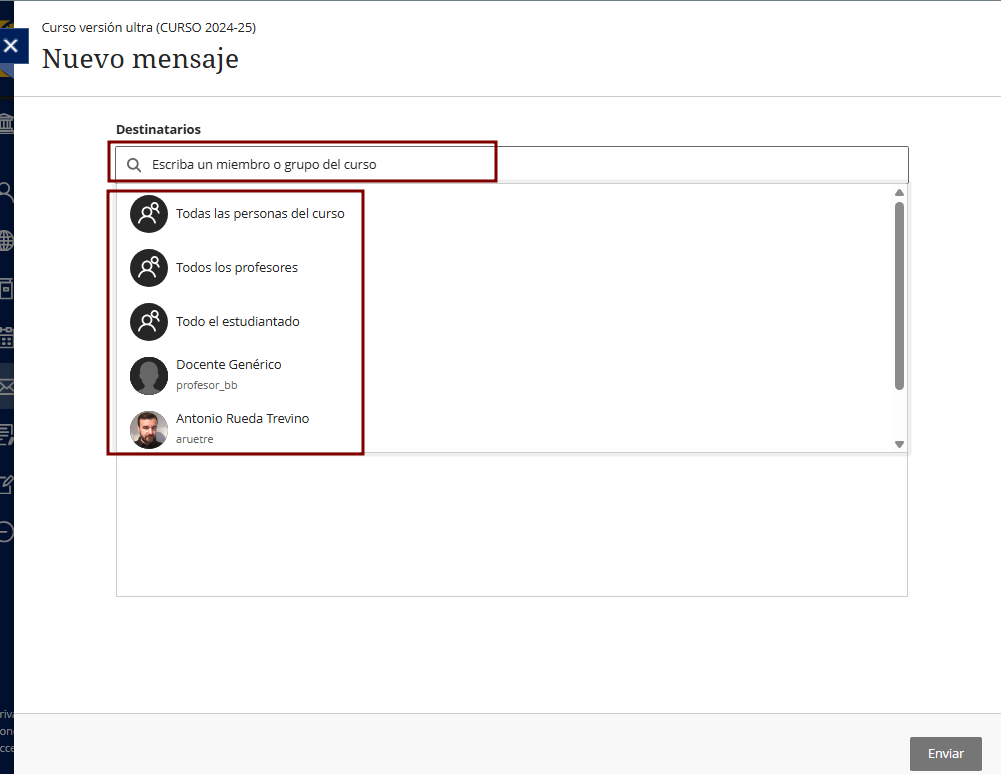Click Antonio Rueda Trevino's profile photo
The height and width of the screenshot is (774, 1001).
[x=149, y=429]
